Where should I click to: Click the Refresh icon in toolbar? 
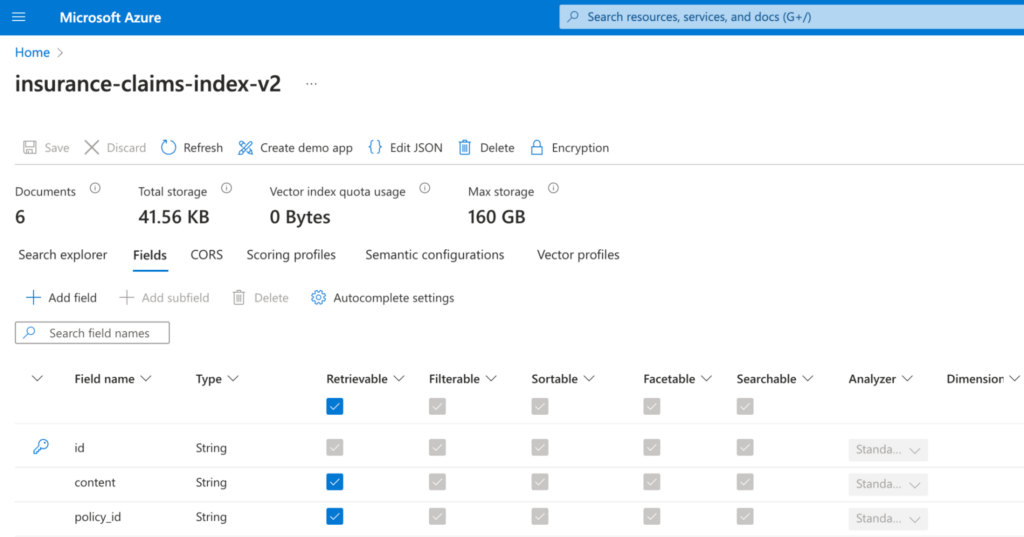[169, 147]
